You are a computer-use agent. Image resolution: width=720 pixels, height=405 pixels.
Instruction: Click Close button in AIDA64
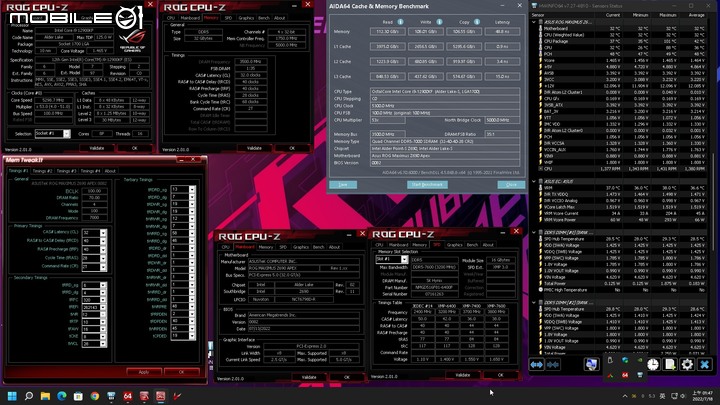click(511, 185)
